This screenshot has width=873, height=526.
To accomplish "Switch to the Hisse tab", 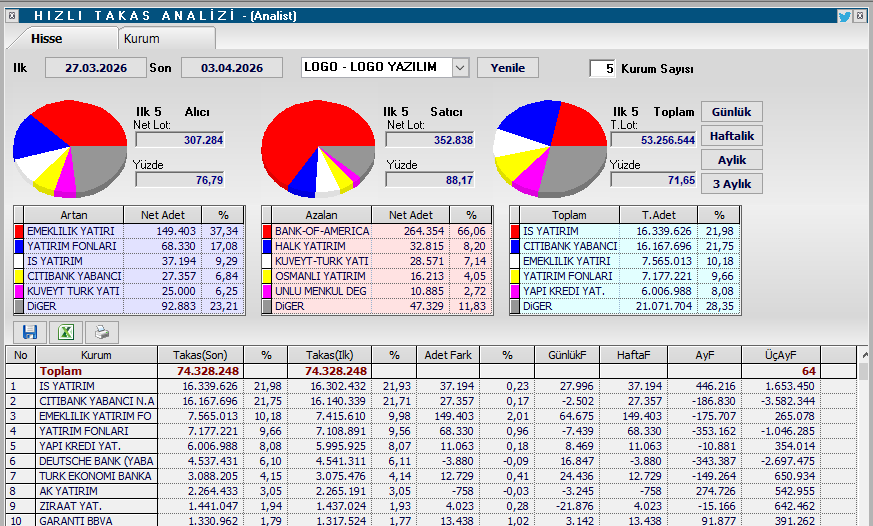I will pos(47,38).
